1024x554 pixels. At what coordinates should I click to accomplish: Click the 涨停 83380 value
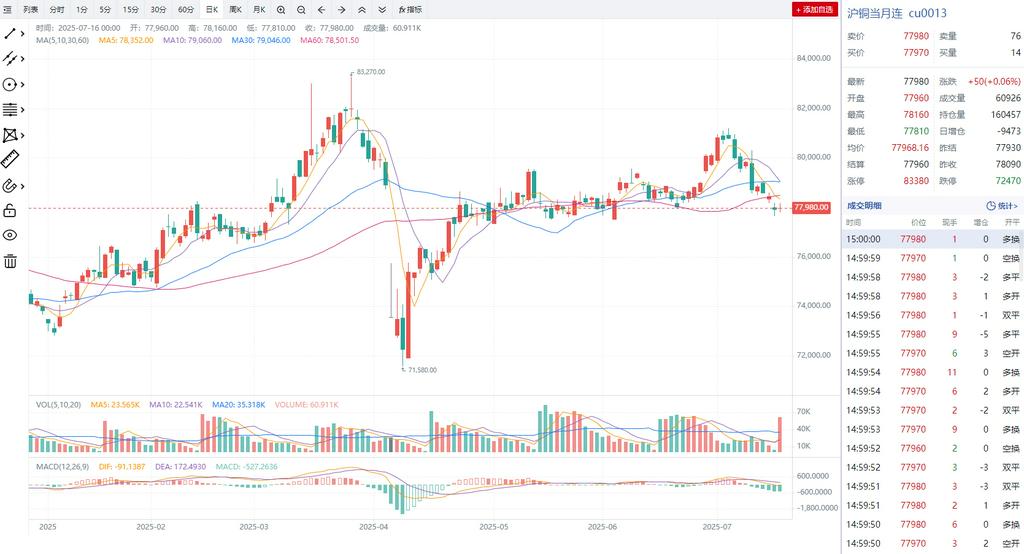click(x=916, y=180)
